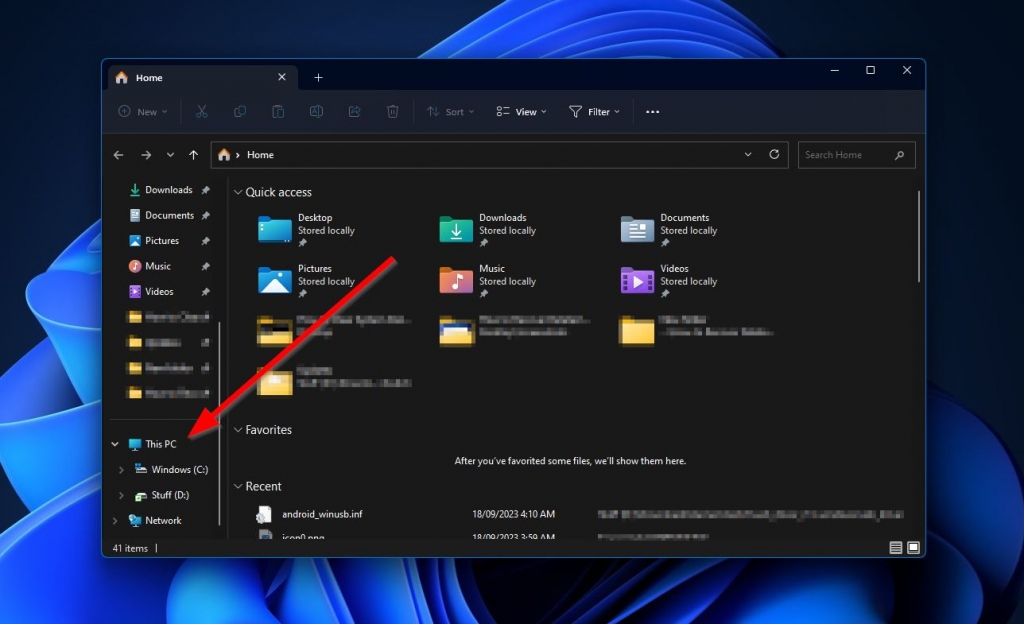Copy files with the Copy toolbar icon
The width and height of the screenshot is (1024, 624).
click(x=240, y=111)
